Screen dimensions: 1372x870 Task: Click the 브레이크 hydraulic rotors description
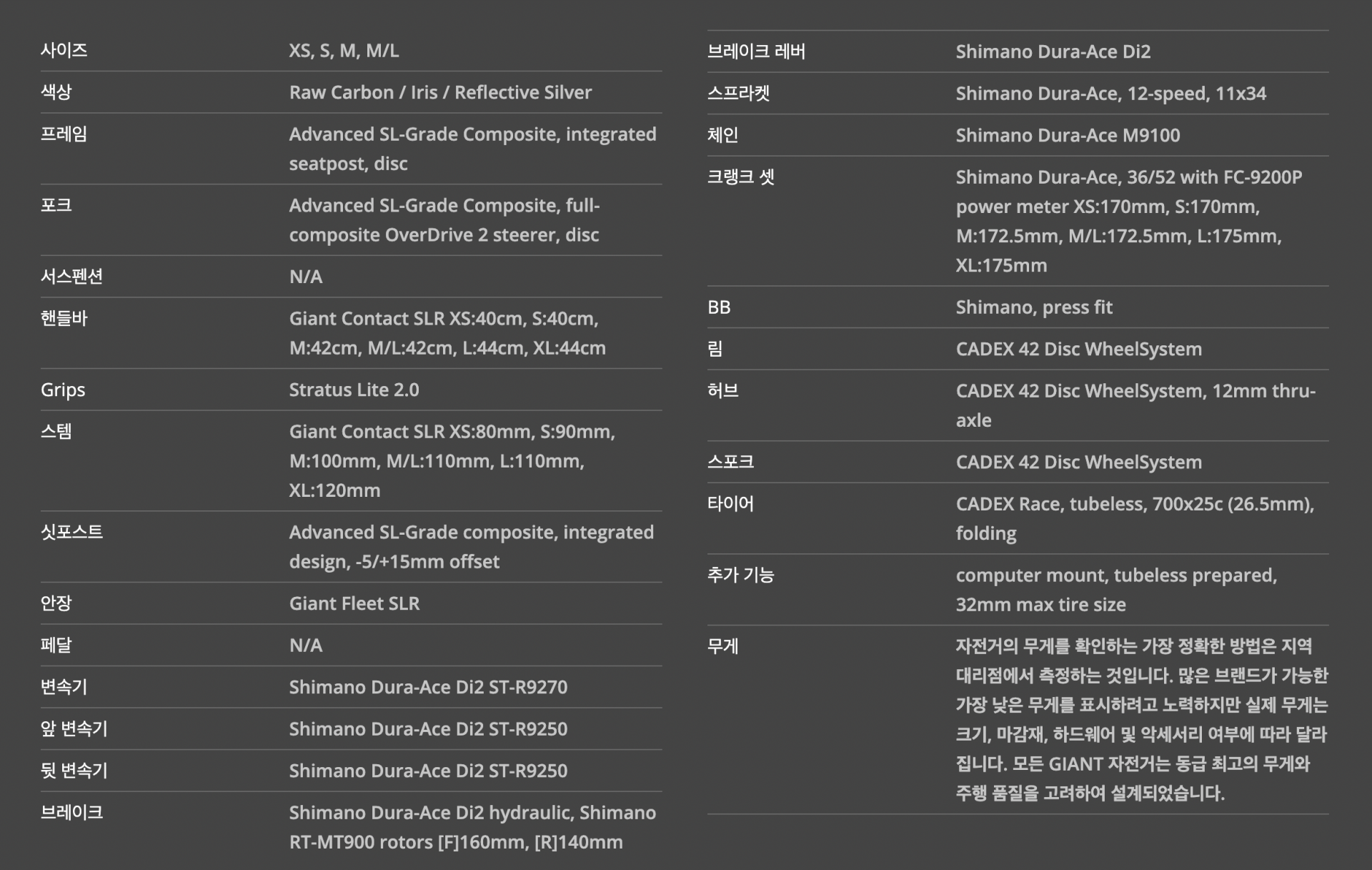click(x=472, y=827)
